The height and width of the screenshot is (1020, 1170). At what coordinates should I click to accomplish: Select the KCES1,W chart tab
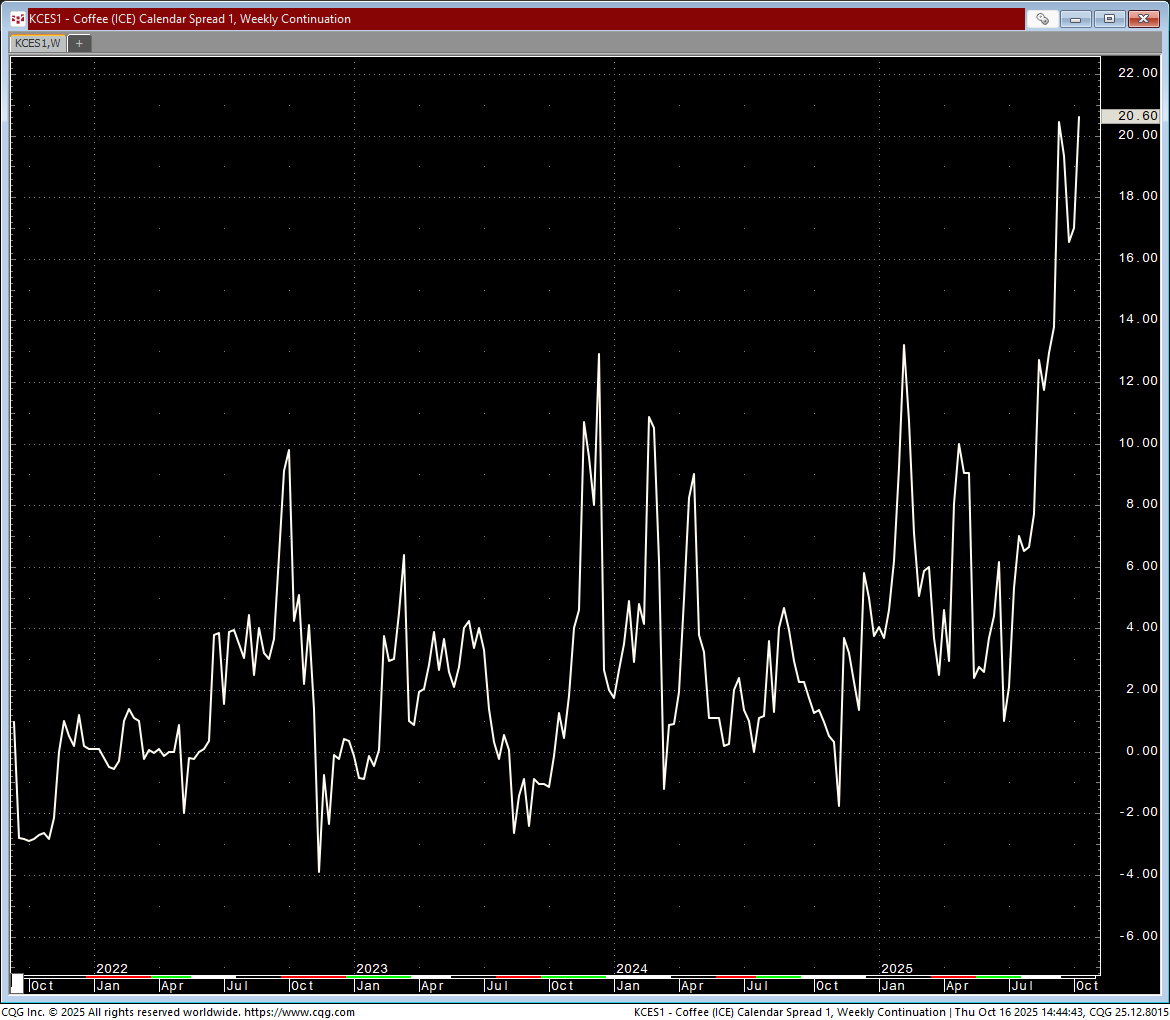(36, 43)
